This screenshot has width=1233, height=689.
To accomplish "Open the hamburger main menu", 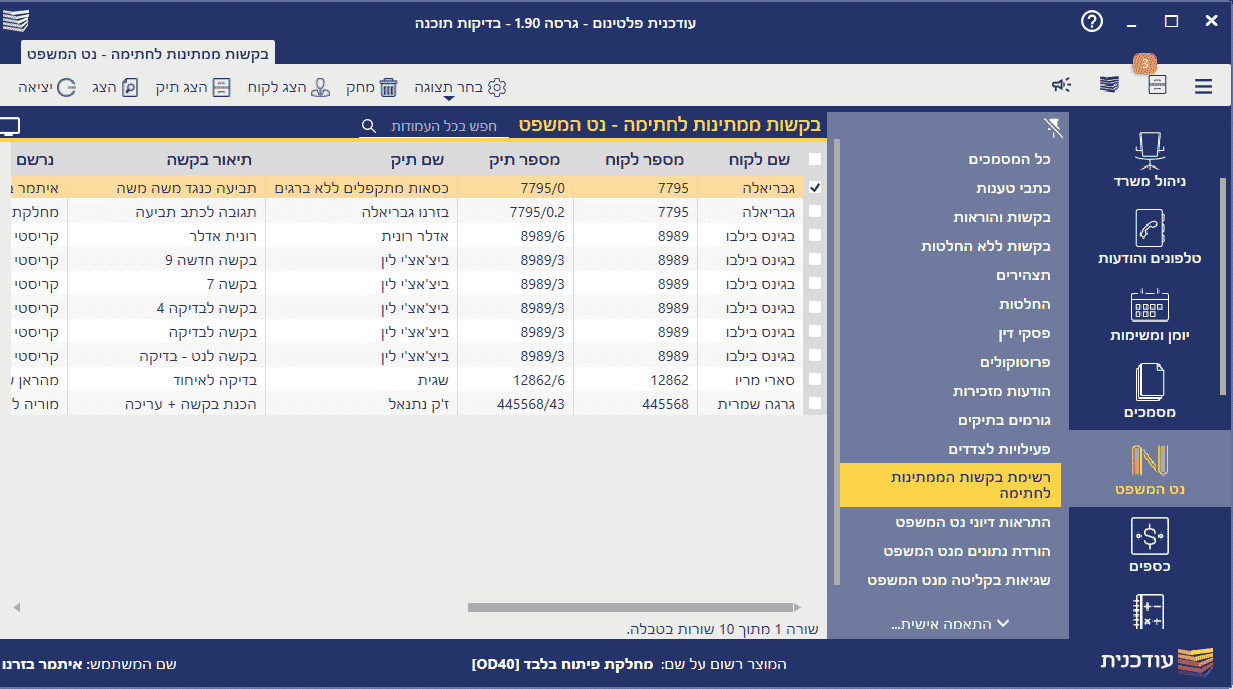I will click(x=1203, y=87).
